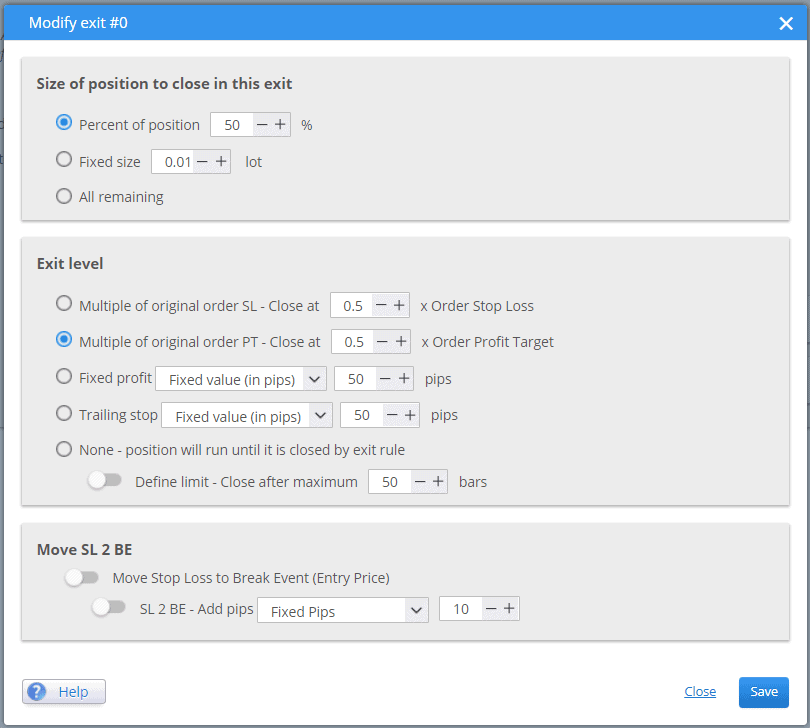Toggle Move Stop Loss to Break Event
The width and height of the screenshot is (810, 728).
82,577
